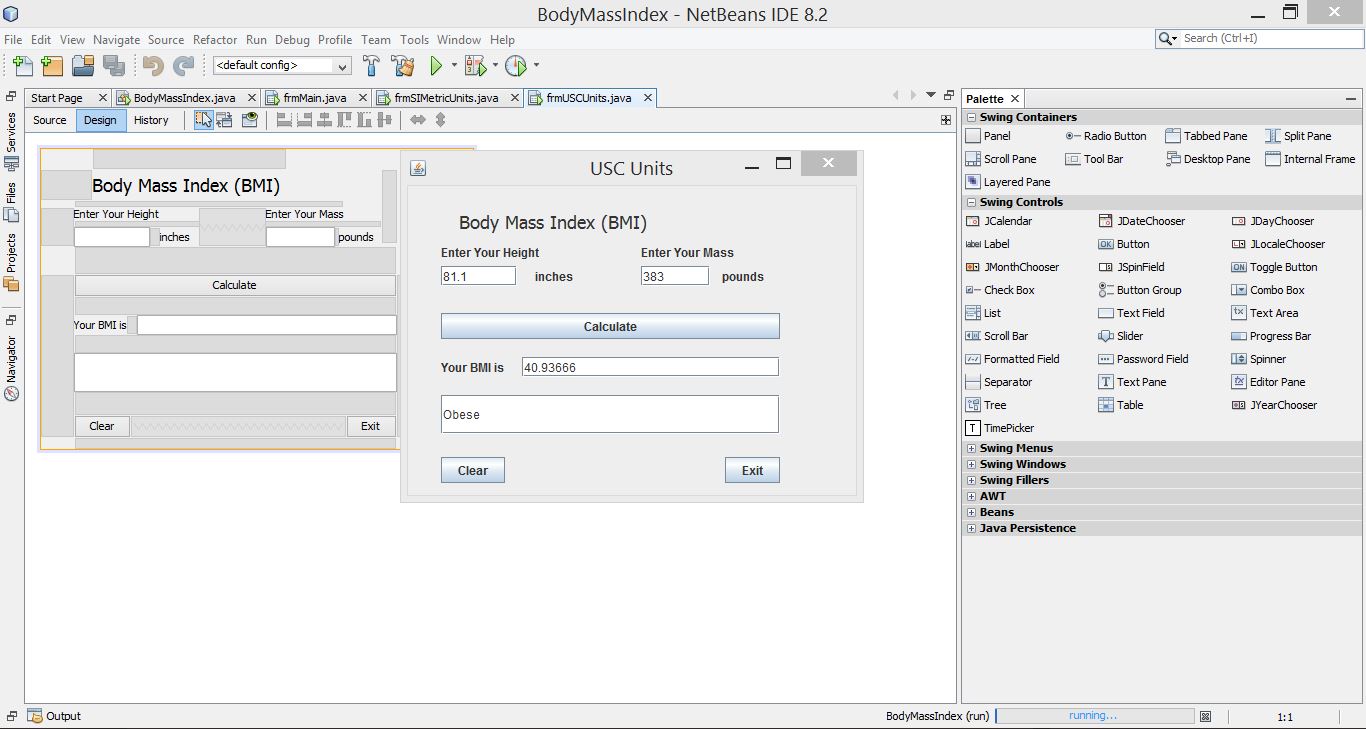The height and width of the screenshot is (729, 1366).
Task: Click the Preview Design eye icon
Action: point(250,120)
